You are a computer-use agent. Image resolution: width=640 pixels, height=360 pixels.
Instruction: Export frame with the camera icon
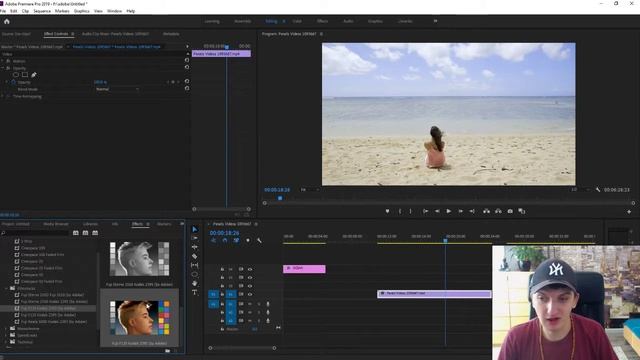510,211
